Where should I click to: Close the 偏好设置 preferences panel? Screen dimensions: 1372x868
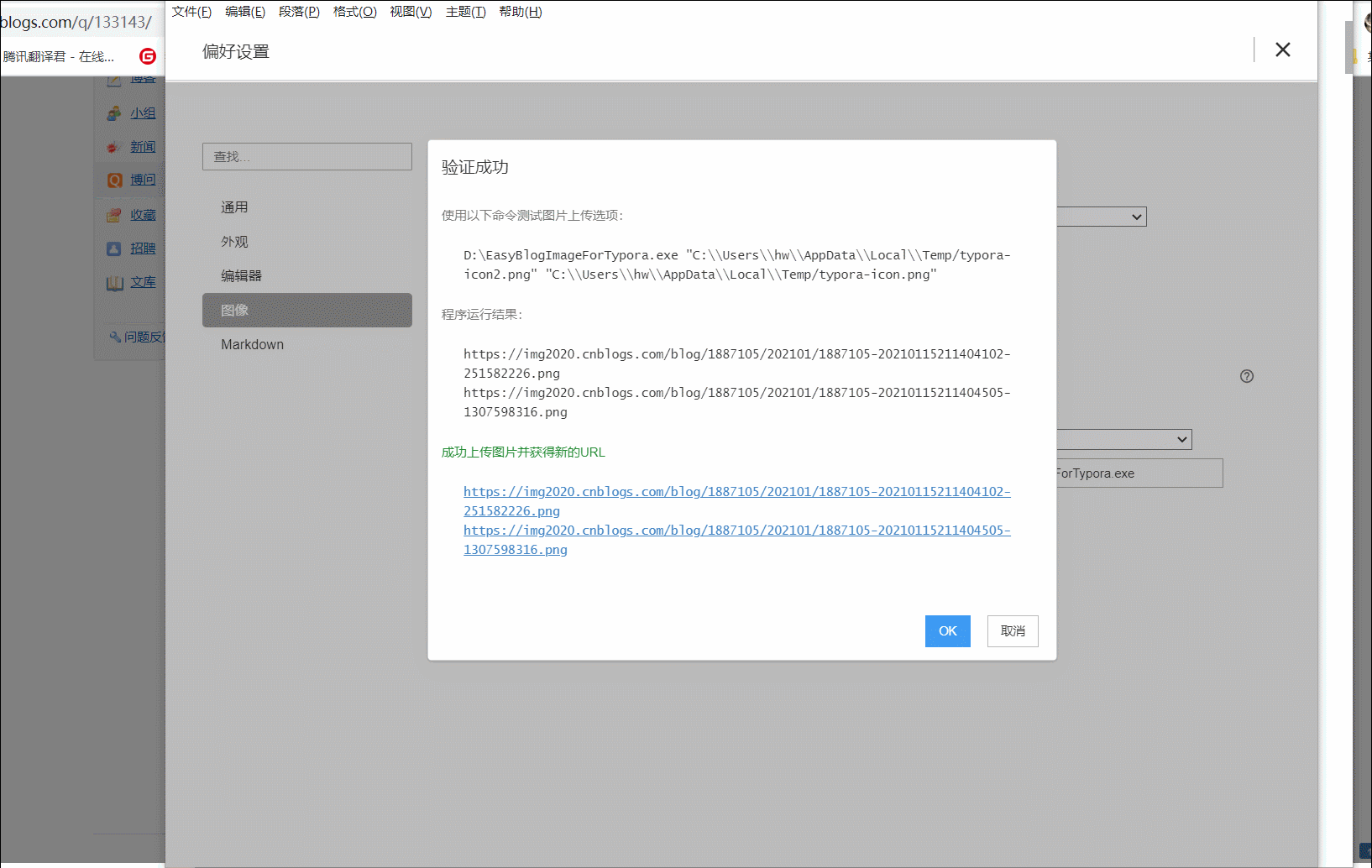coord(1282,50)
